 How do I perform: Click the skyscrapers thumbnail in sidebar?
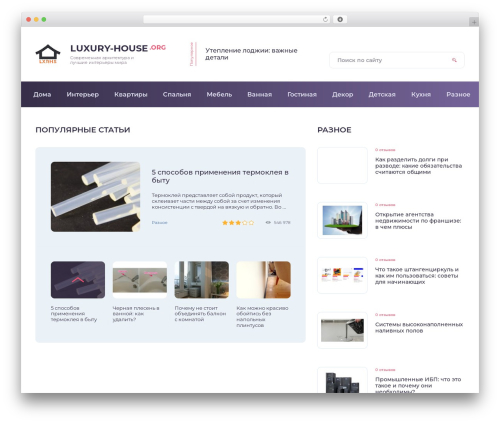coord(342,220)
